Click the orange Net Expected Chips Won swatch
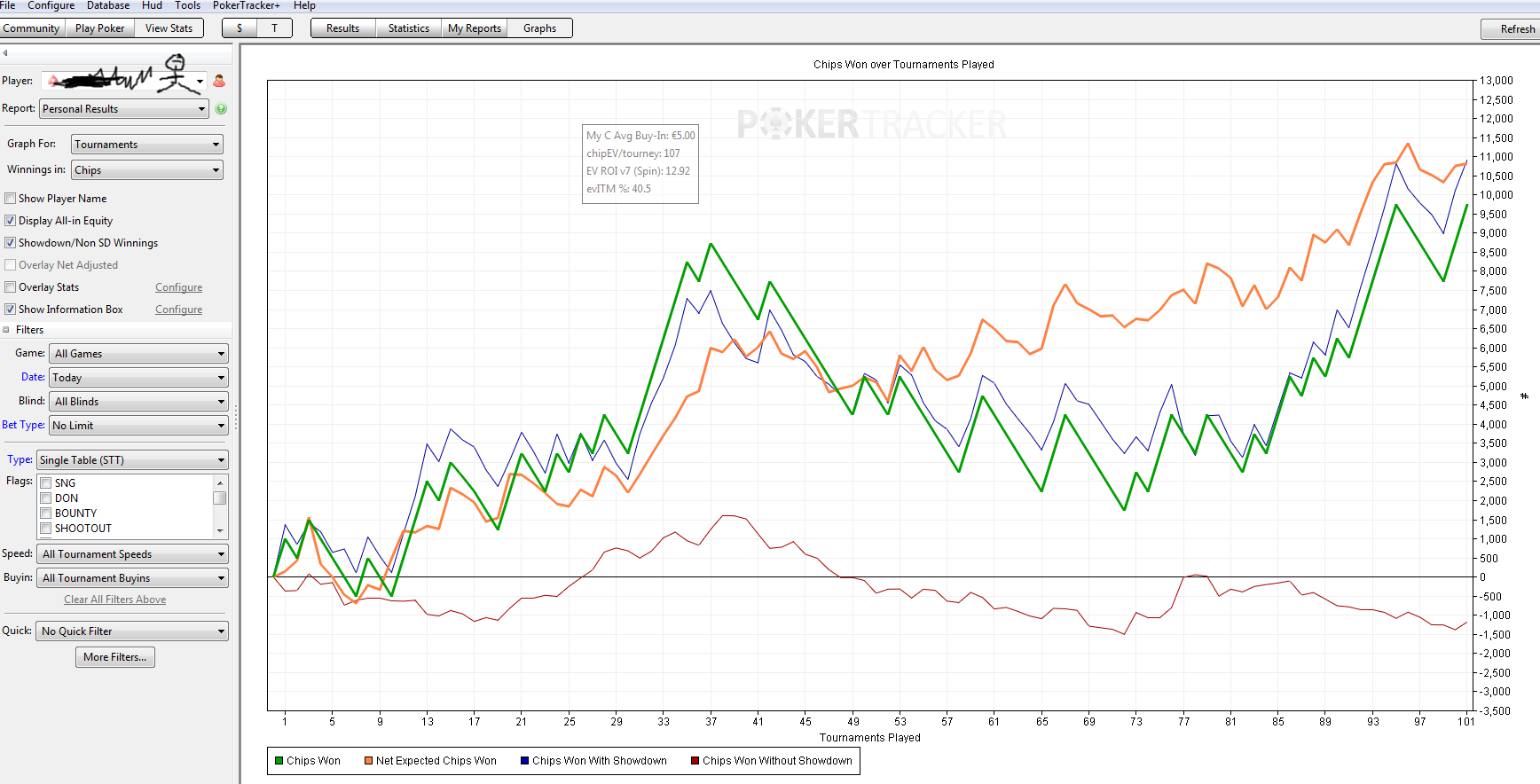This screenshot has width=1540, height=784. (368, 761)
